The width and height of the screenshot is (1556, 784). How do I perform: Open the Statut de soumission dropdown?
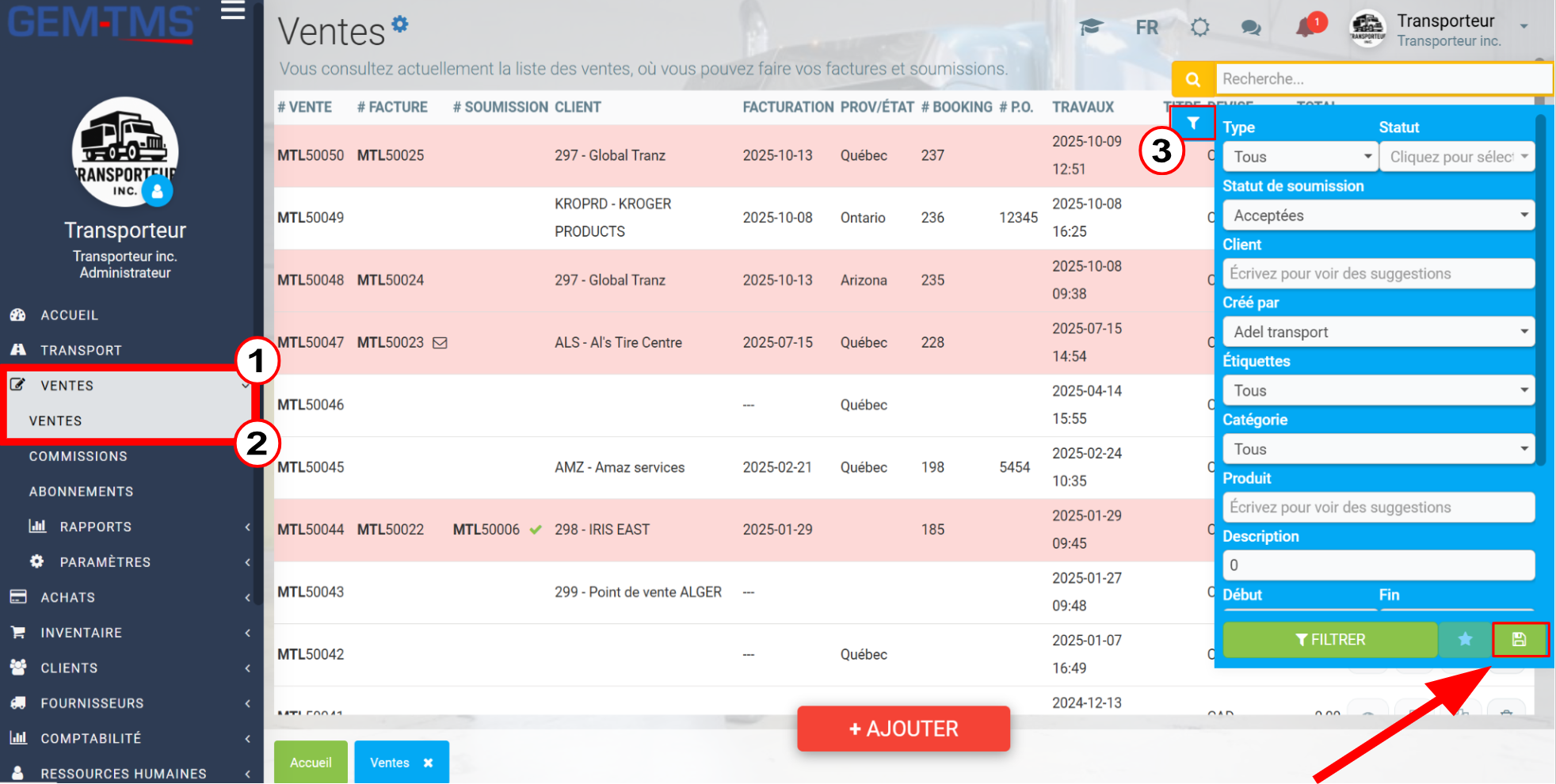[1379, 215]
